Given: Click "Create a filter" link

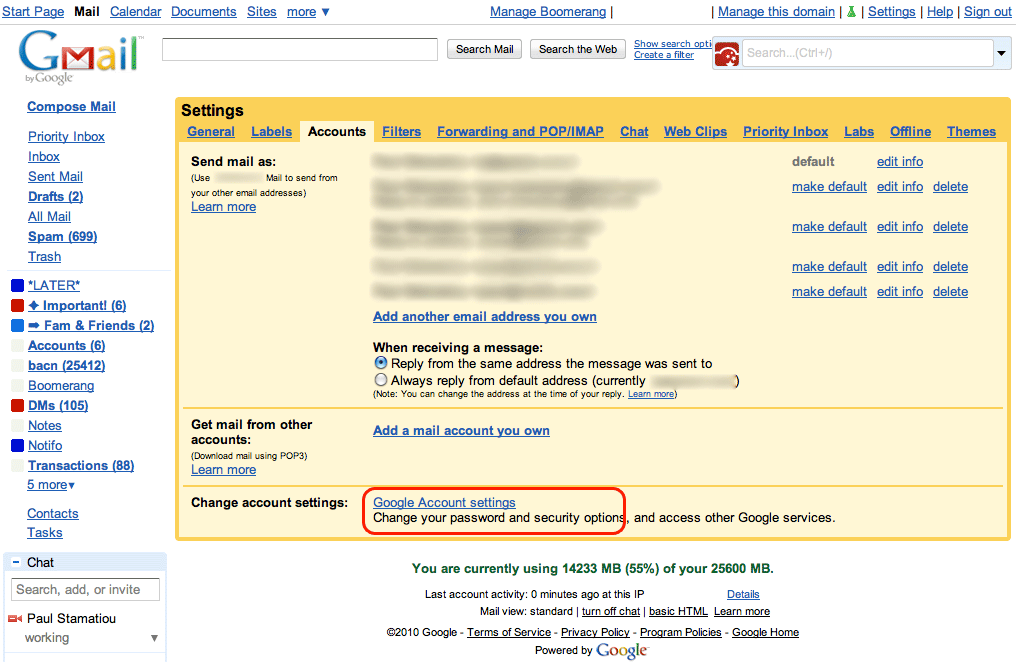Looking at the screenshot, I should click(664, 55).
